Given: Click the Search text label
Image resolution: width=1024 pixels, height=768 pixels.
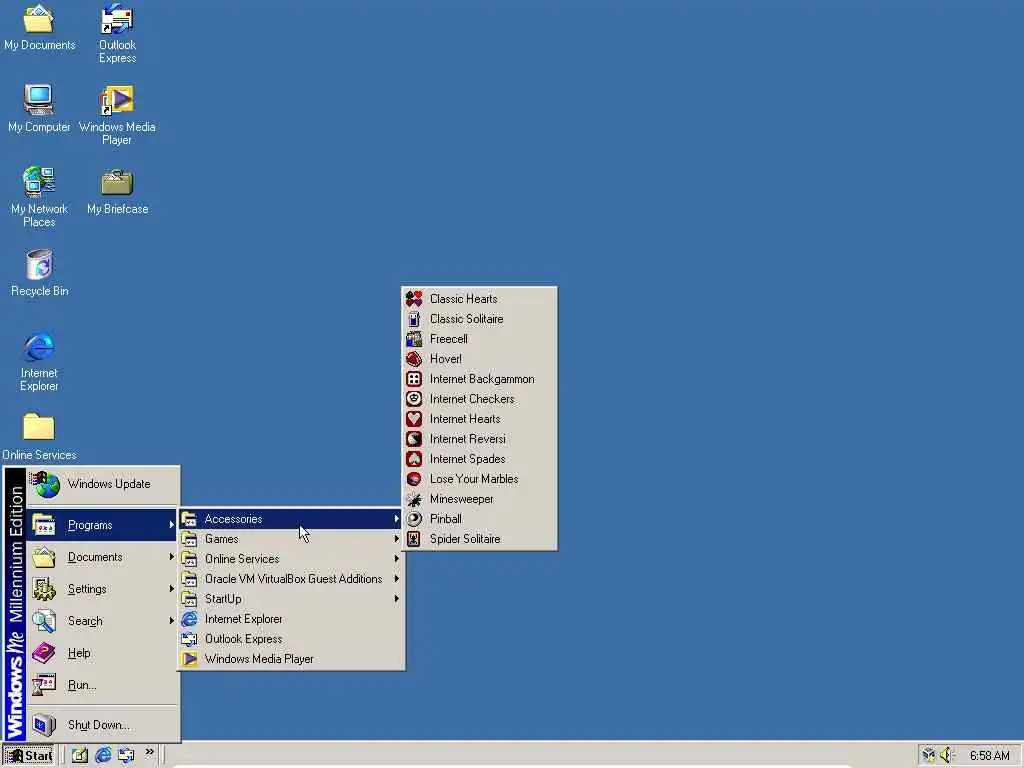Looking at the screenshot, I should coord(85,621).
